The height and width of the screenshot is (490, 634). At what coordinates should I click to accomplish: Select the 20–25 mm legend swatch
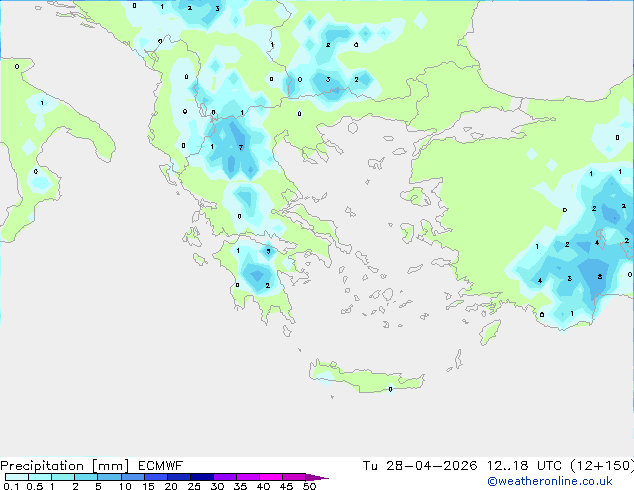point(179,477)
